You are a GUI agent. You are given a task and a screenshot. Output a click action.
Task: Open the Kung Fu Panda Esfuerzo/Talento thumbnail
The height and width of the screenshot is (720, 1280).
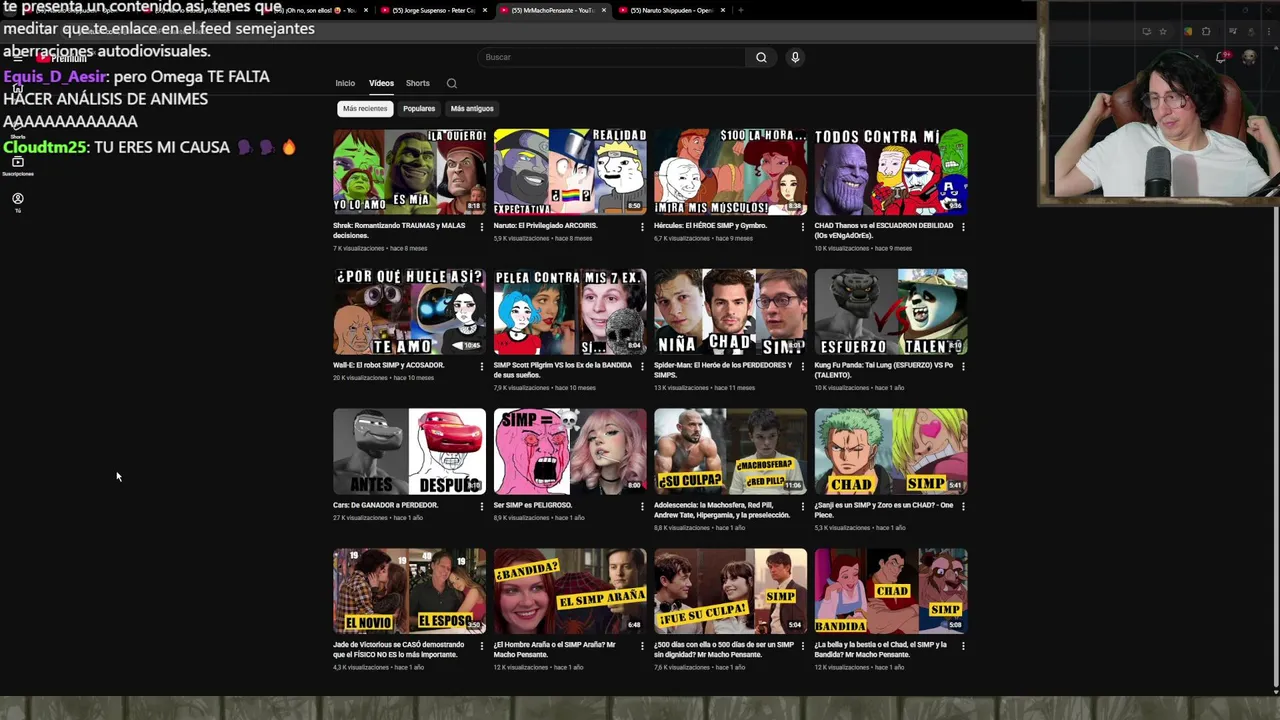[x=891, y=312]
